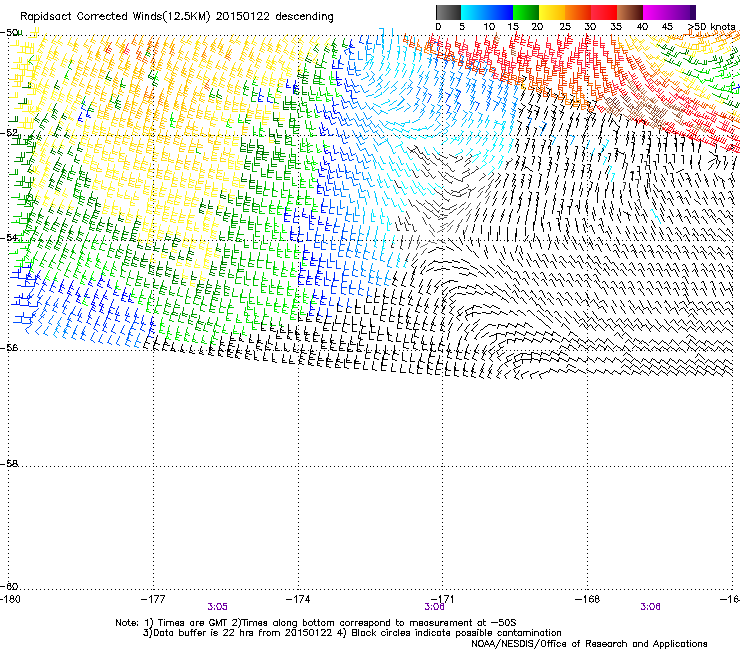Click the '-60' latitude axis label

[x=9, y=586]
